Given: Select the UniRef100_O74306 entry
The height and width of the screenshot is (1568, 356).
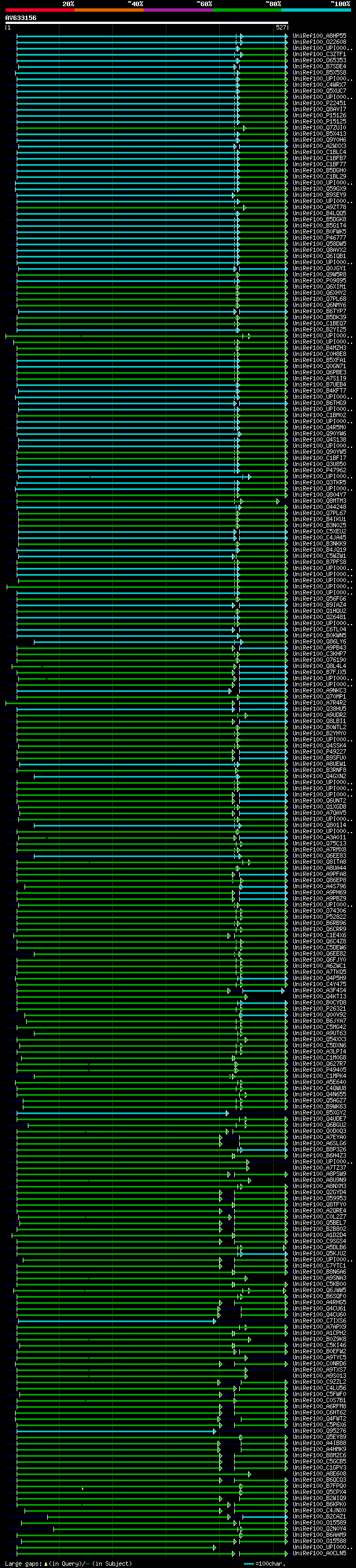Looking at the screenshot, I should point(319,911).
